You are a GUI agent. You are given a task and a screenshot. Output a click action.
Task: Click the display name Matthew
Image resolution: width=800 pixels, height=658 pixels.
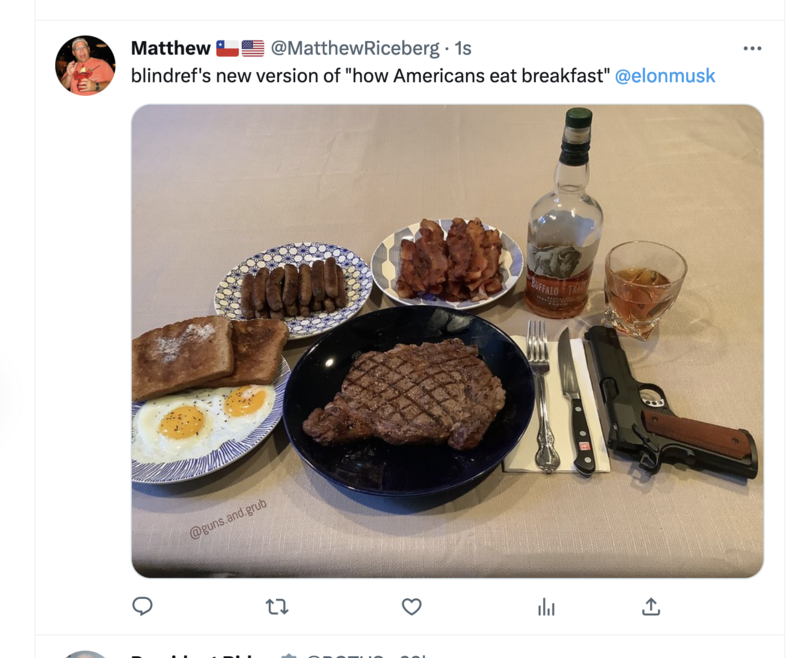(170, 48)
